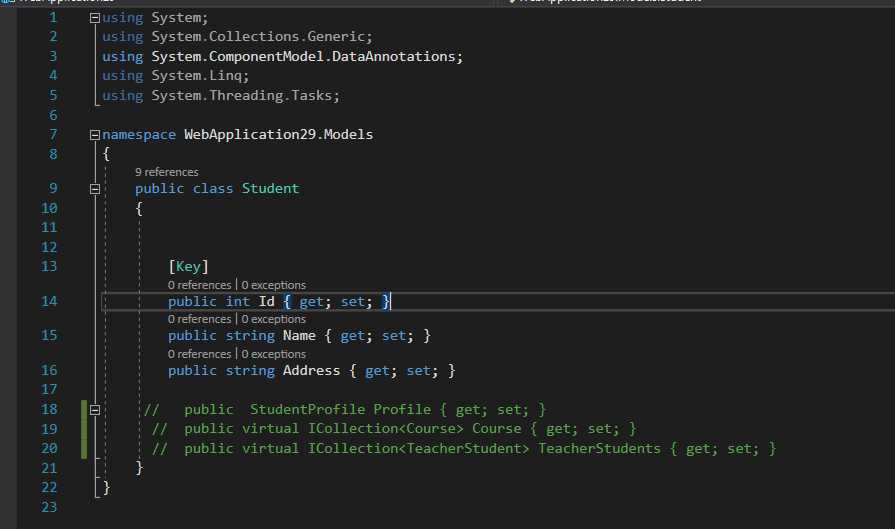Click the 'Address' property identifier
This screenshot has height=529, width=895.
(311, 371)
